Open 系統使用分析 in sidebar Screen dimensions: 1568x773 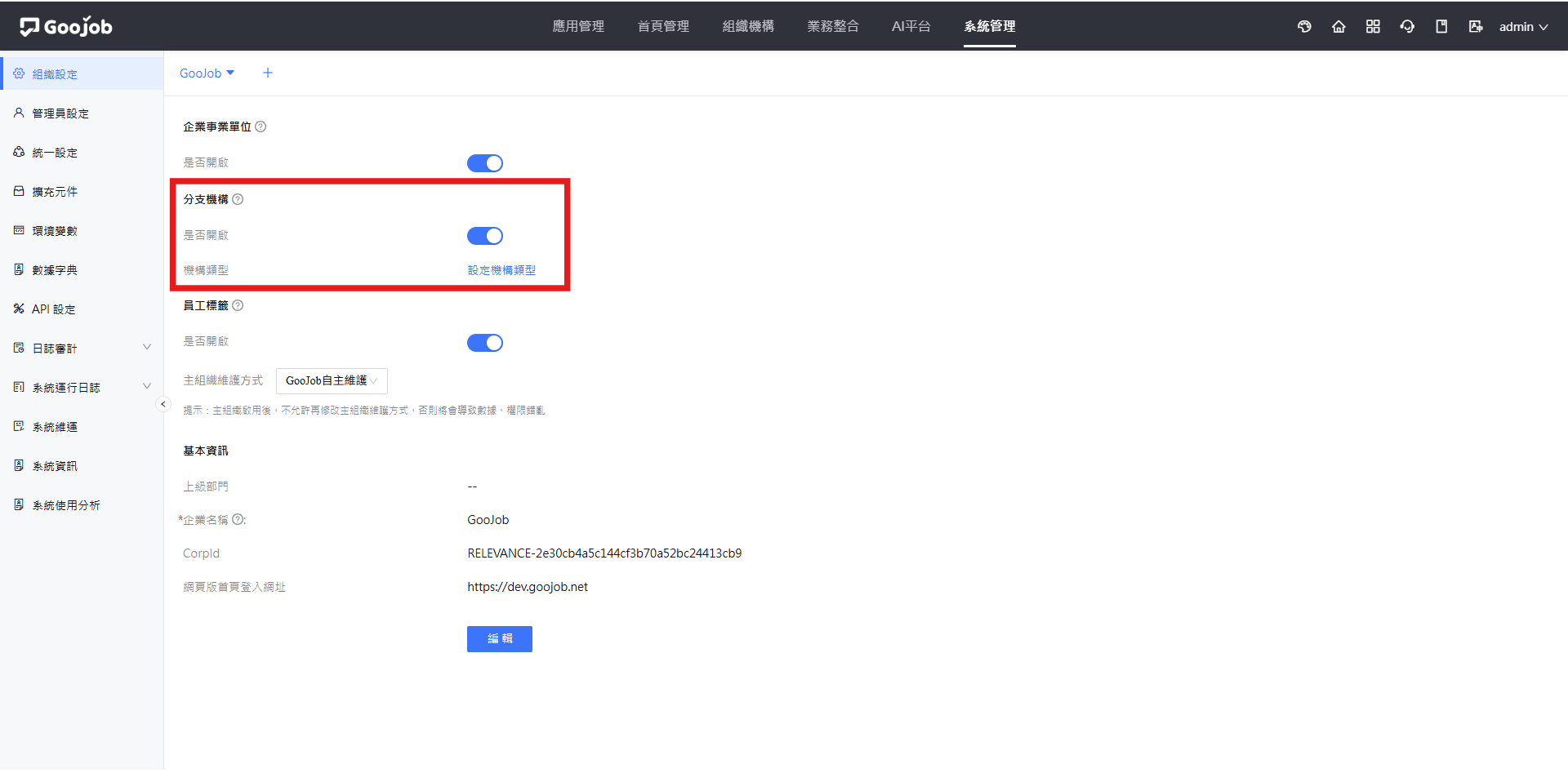(82, 504)
